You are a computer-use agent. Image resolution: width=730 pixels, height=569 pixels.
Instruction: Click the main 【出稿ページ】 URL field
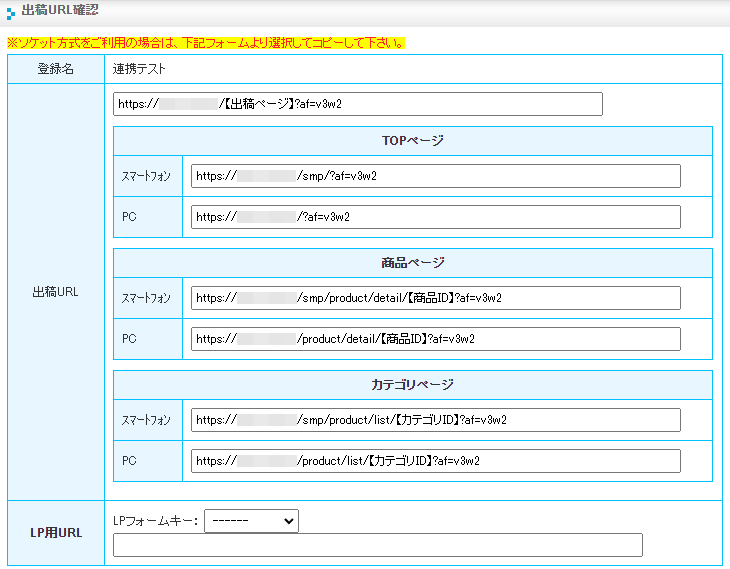(358, 104)
